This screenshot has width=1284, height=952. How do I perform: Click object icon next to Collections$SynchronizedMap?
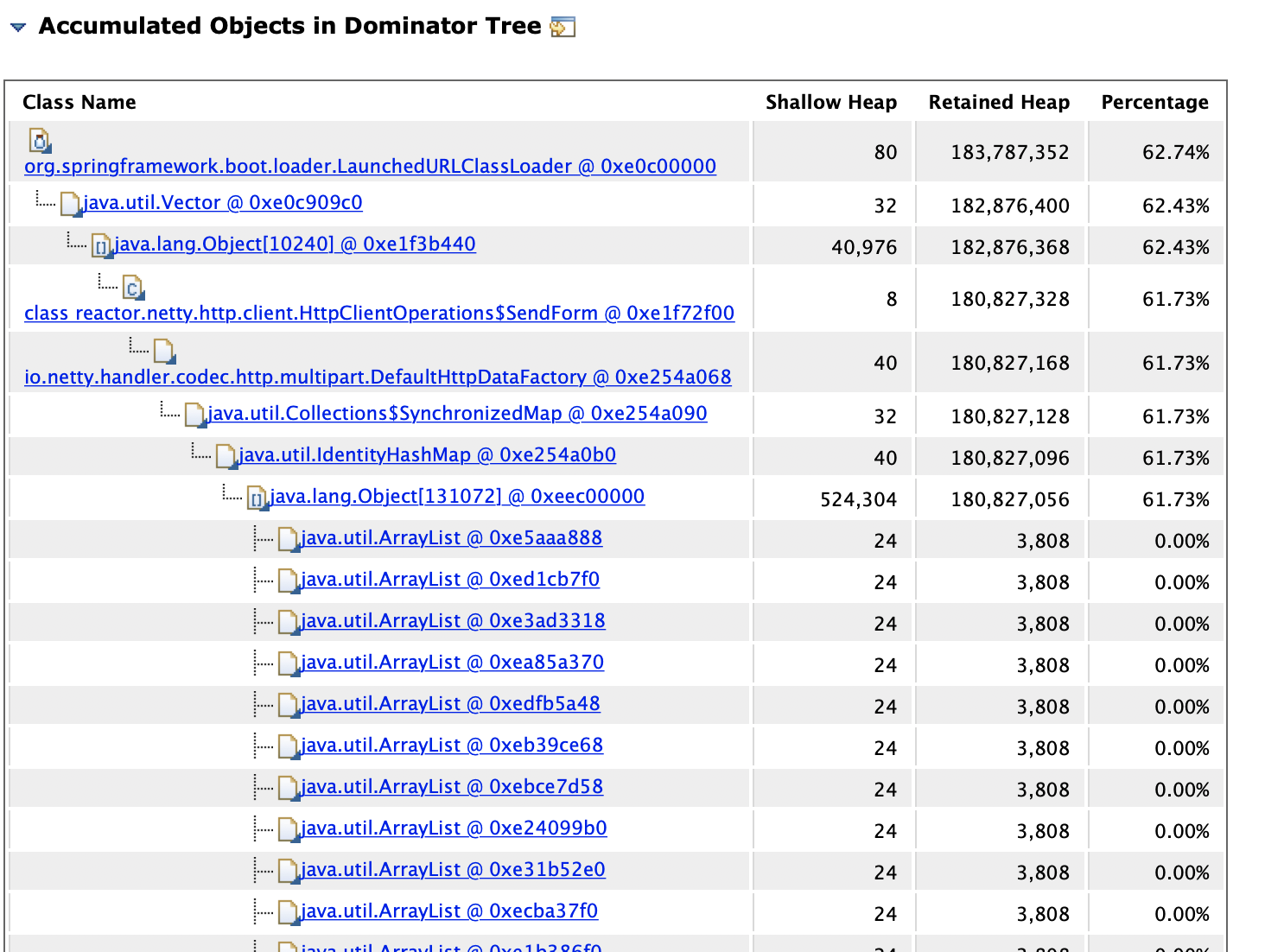coord(195,415)
